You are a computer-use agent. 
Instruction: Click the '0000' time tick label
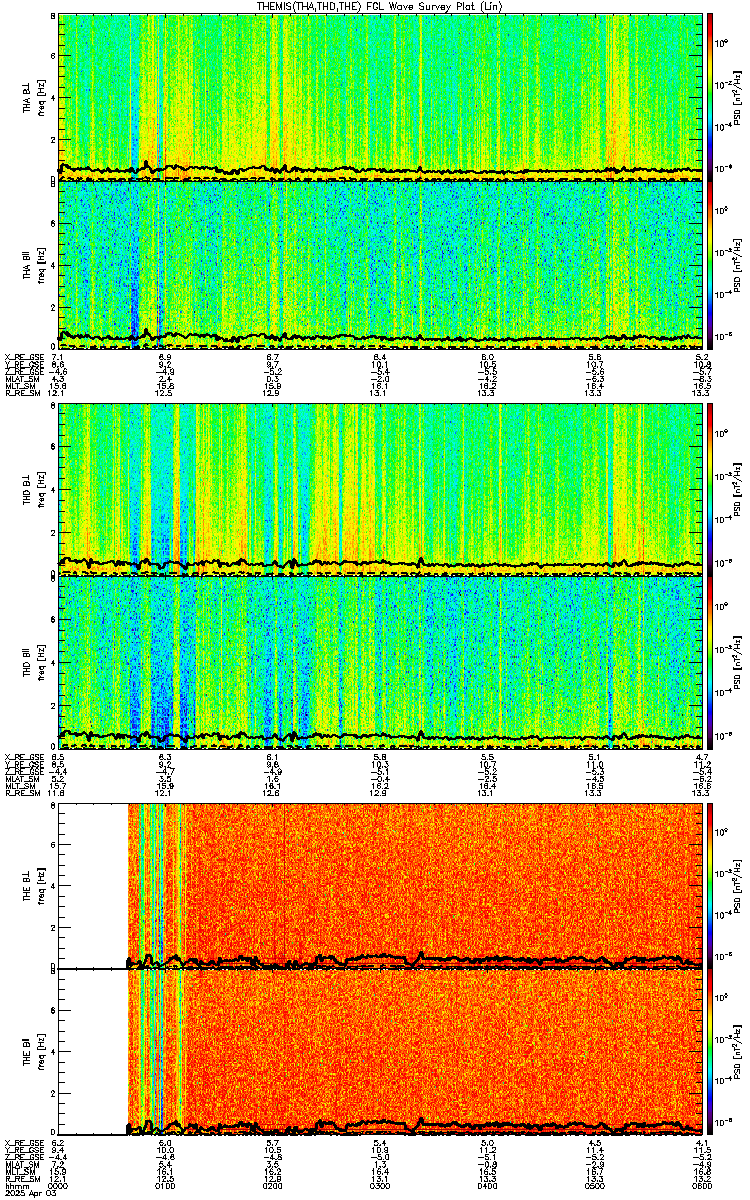pyautogui.click(x=58, y=1185)
